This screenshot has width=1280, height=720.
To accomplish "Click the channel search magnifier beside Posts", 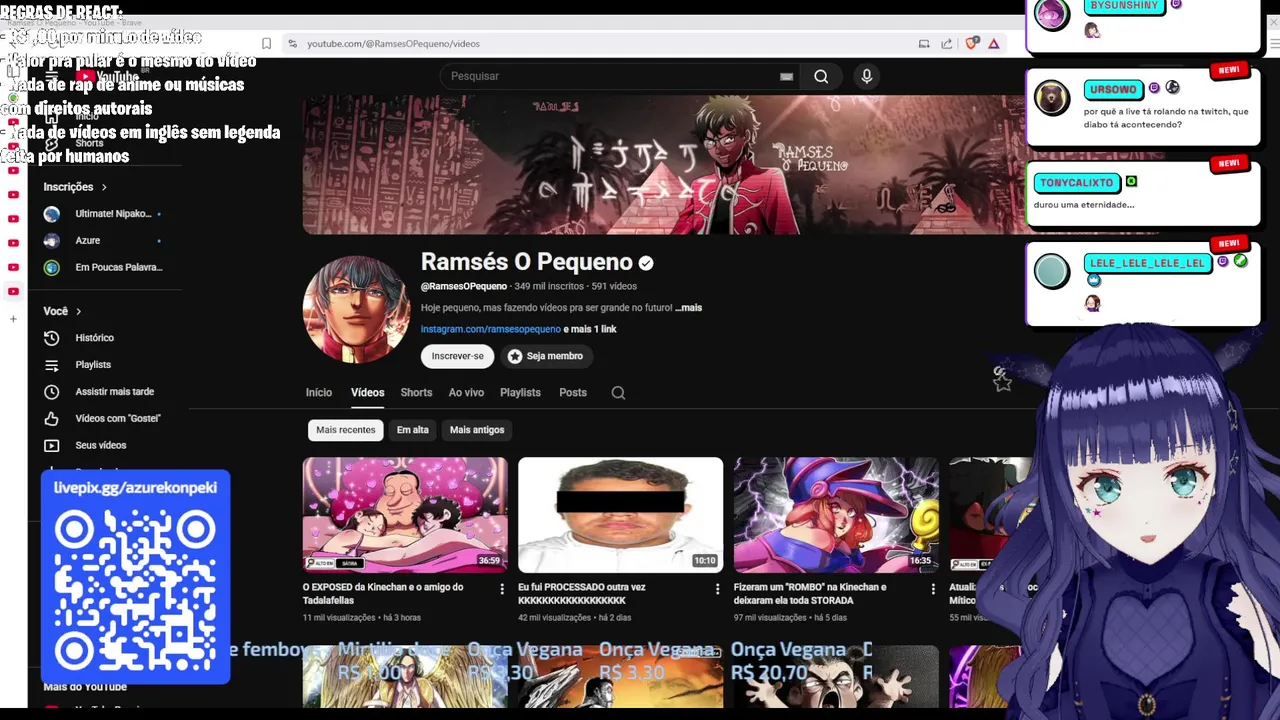I will (618, 393).
